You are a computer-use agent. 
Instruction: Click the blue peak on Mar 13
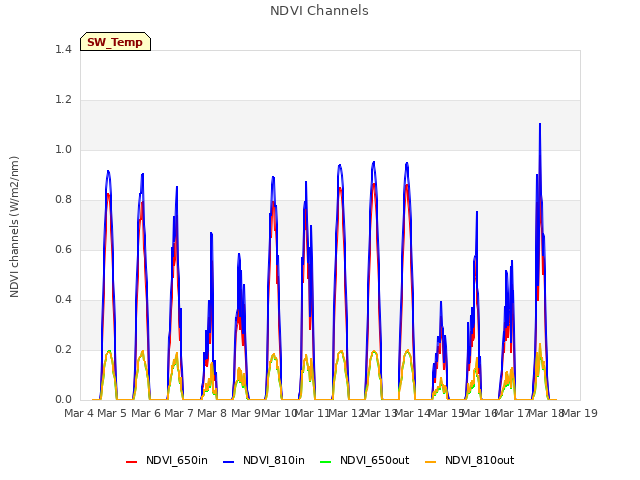tap(373, 162)
